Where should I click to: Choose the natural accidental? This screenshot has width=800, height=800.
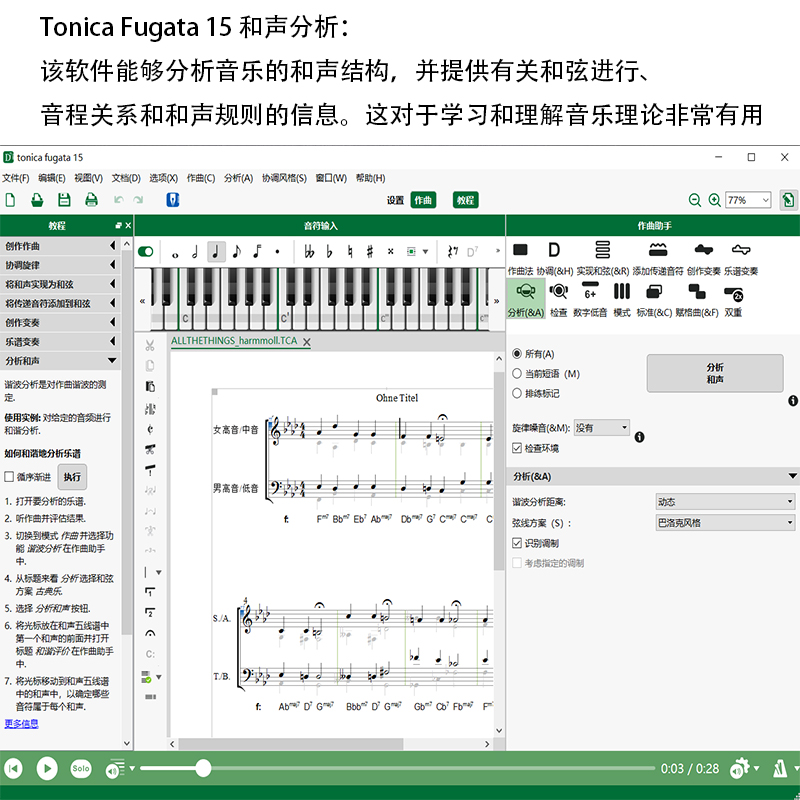350,252
